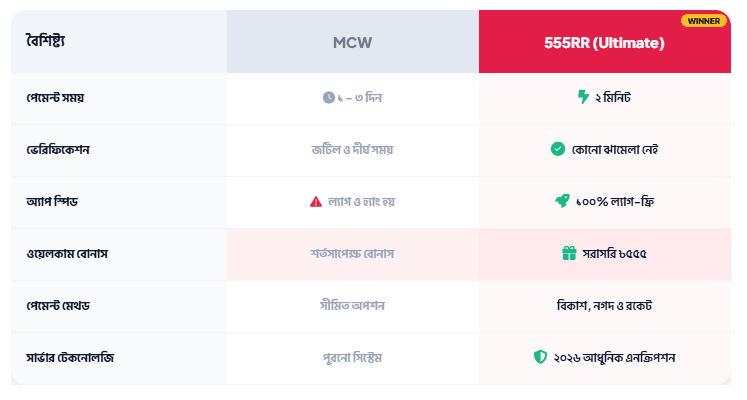Select the MCW column header
The width and height of the screenshot is (747, 400).
[x=352, y=43]
